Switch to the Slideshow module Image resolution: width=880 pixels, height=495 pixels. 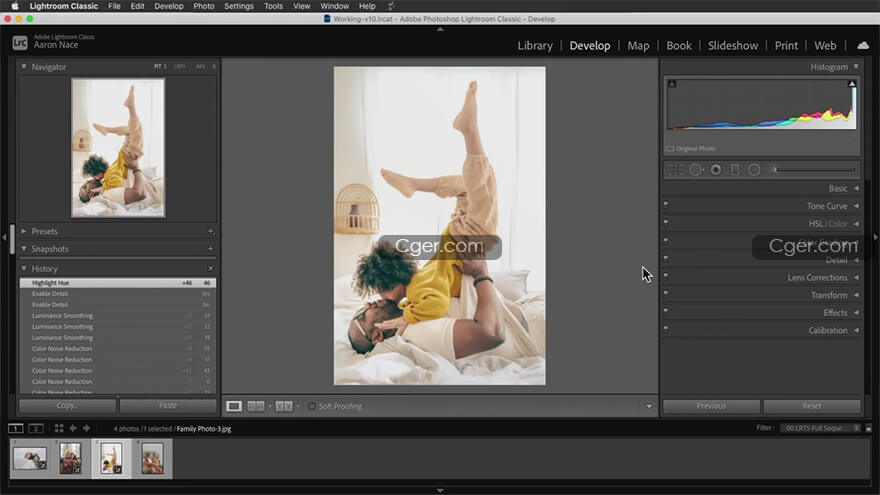pos(732,45)
